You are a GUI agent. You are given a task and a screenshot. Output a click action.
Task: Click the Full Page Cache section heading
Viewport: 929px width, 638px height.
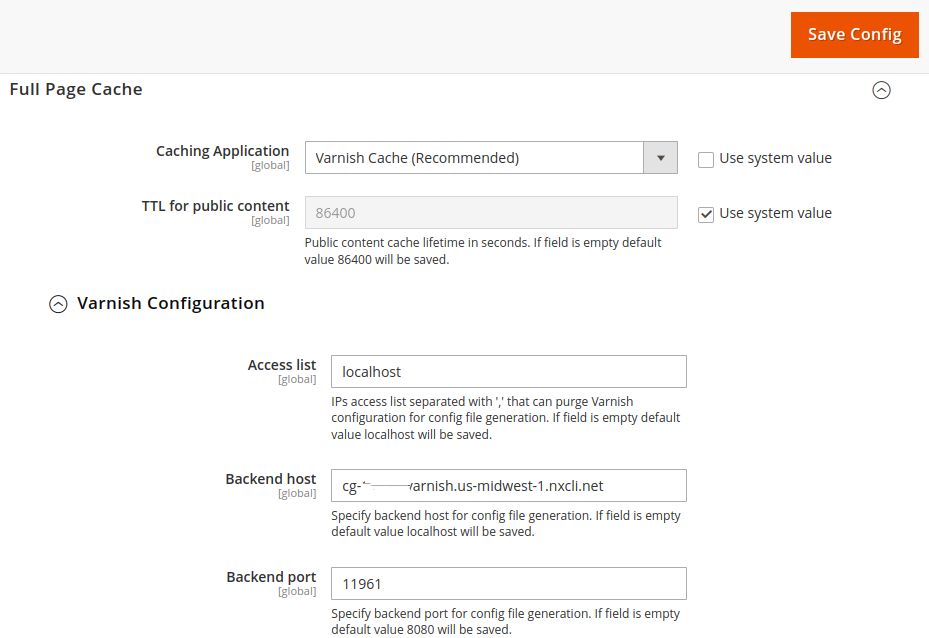click(75, 89)
